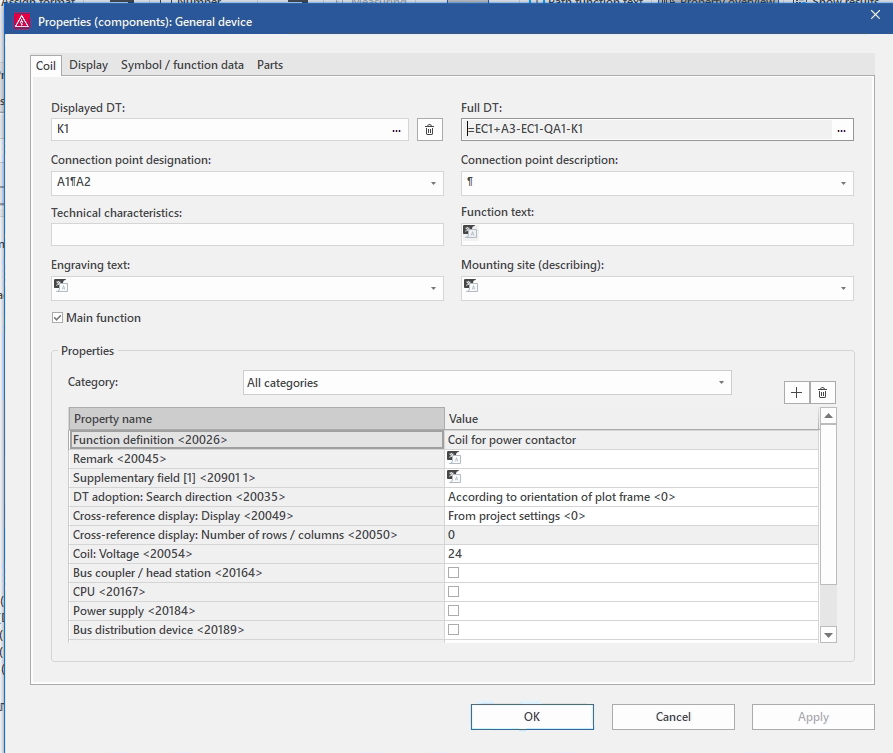893x753 pixels.
Task: Click the ellipsis button in Displayed DT field
Action: (397, 130)
